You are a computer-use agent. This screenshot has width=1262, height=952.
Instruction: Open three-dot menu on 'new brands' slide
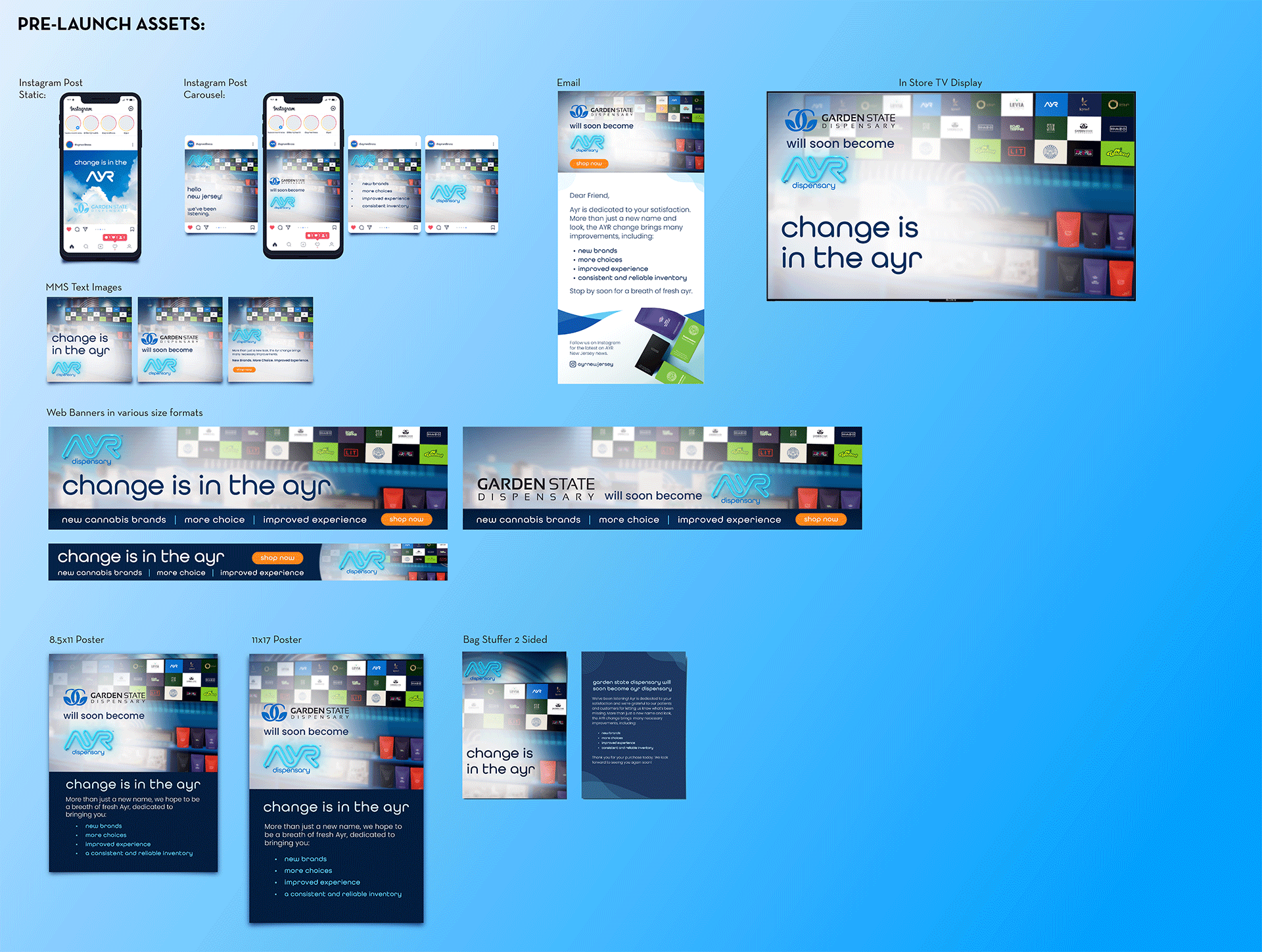coord(416,144)
